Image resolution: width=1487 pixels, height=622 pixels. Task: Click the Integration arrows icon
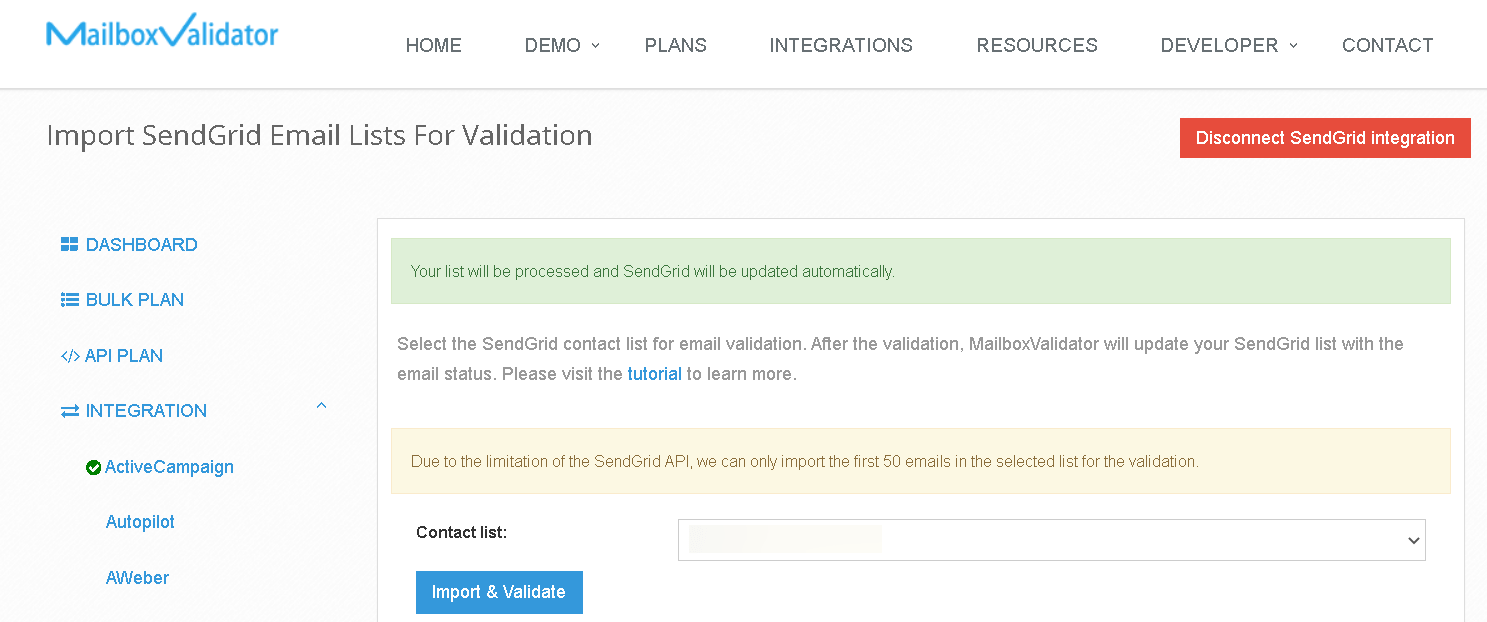tap(69, 411)
